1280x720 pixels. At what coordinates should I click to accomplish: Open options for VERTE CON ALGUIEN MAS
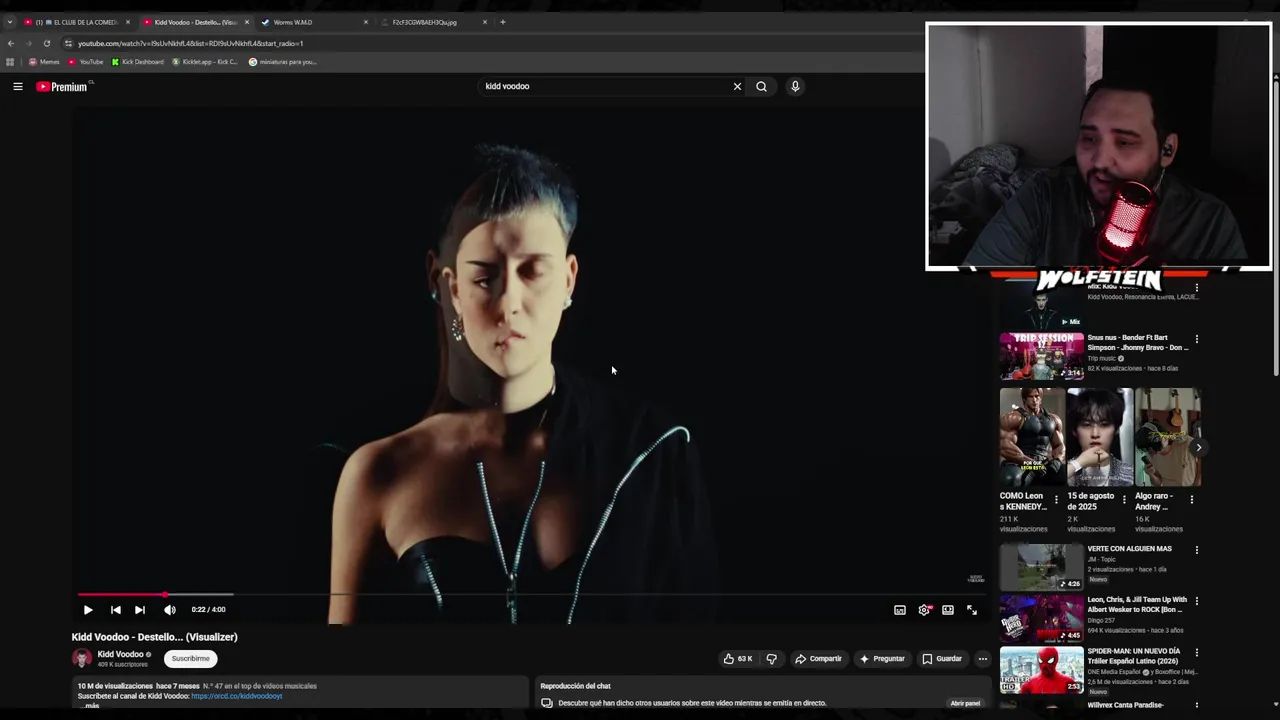click(x=1197, y=550)
